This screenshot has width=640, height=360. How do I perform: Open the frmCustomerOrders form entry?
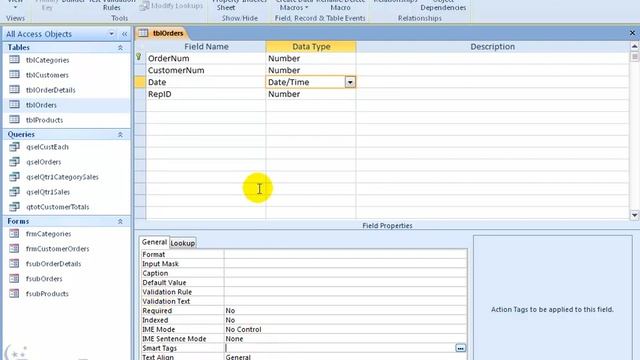click(58, 249)
